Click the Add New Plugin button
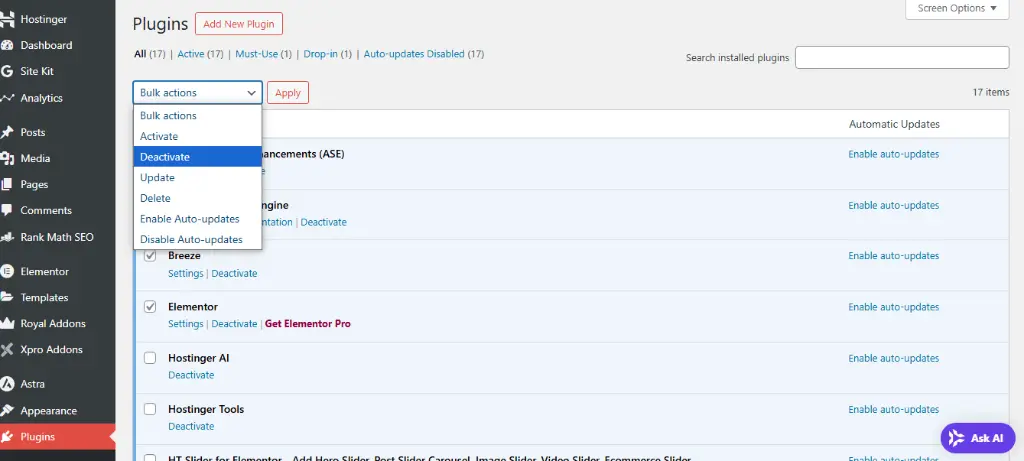The width and height of the screenshot is (1024, 461). coord(238,24)
